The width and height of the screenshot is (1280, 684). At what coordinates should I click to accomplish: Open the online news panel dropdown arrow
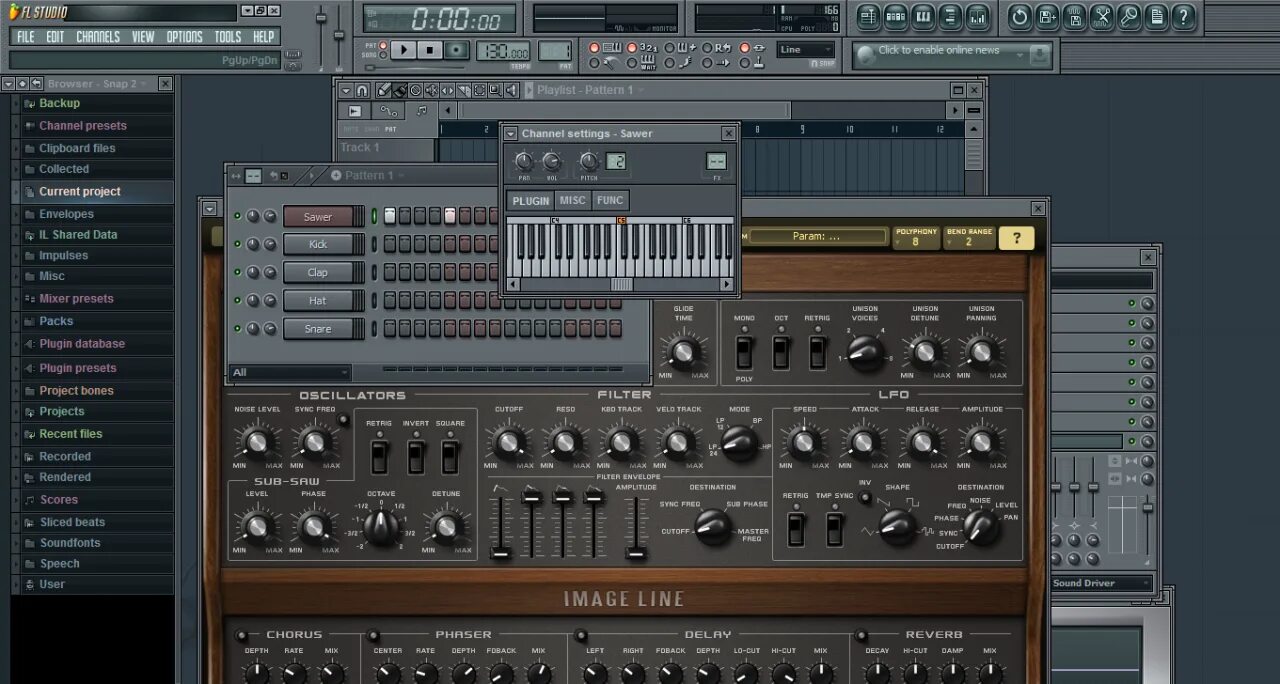[x=1020, y=53]
